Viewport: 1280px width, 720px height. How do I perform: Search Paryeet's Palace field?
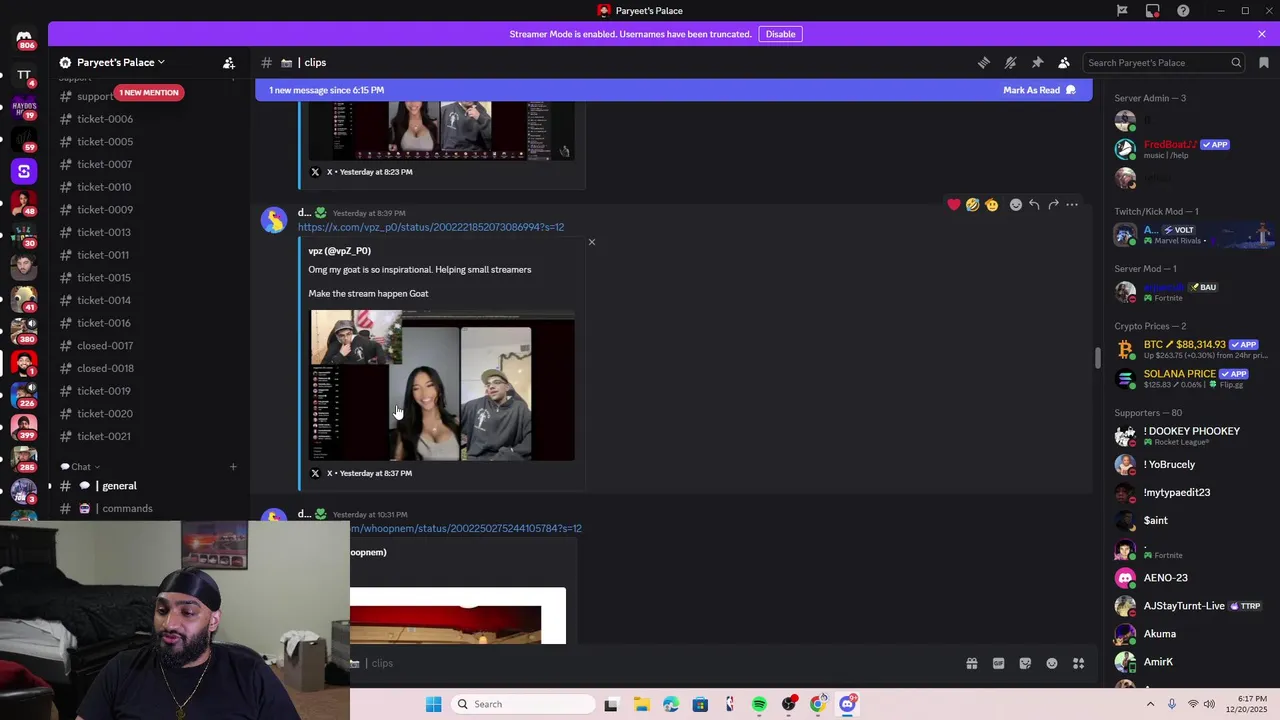coord(1165,63)
